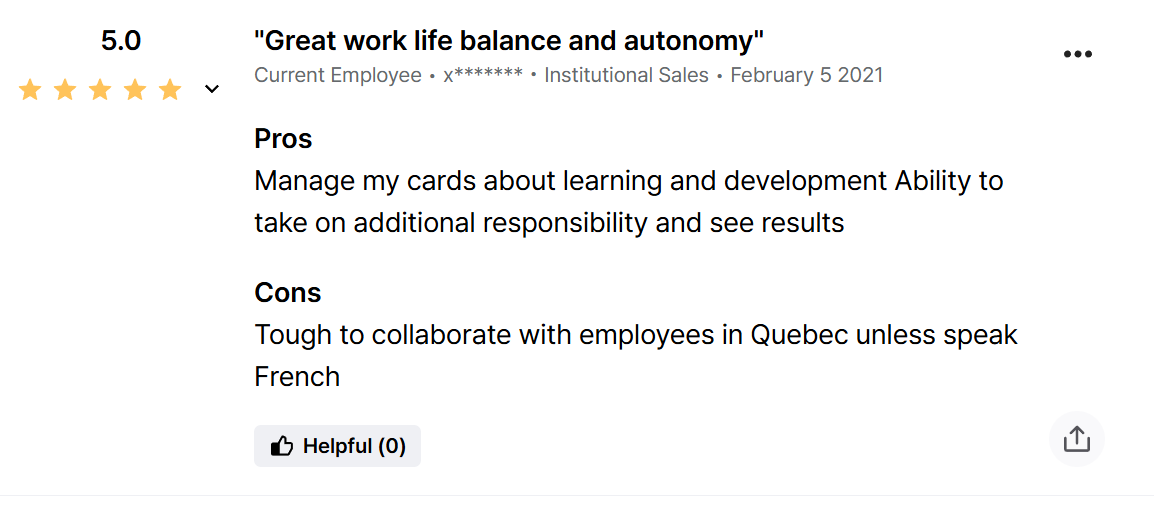The image size is (1155, 510).
Task: Click the first rating star
Action: (x=29, y=90)
